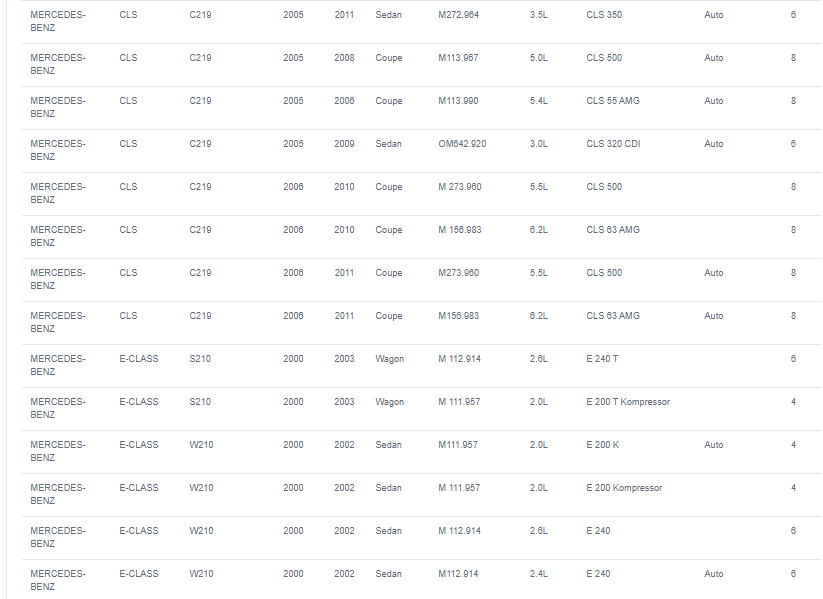Select the 3.5L displacement value
The width and height of the screenshot is (823, 599).
click(539, 15)
